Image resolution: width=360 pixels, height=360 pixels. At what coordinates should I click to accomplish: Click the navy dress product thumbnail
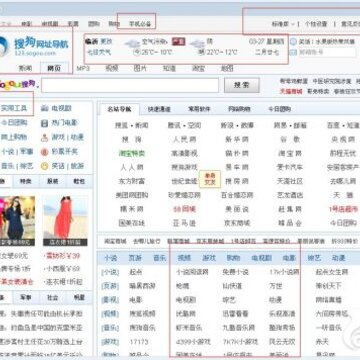17,221
